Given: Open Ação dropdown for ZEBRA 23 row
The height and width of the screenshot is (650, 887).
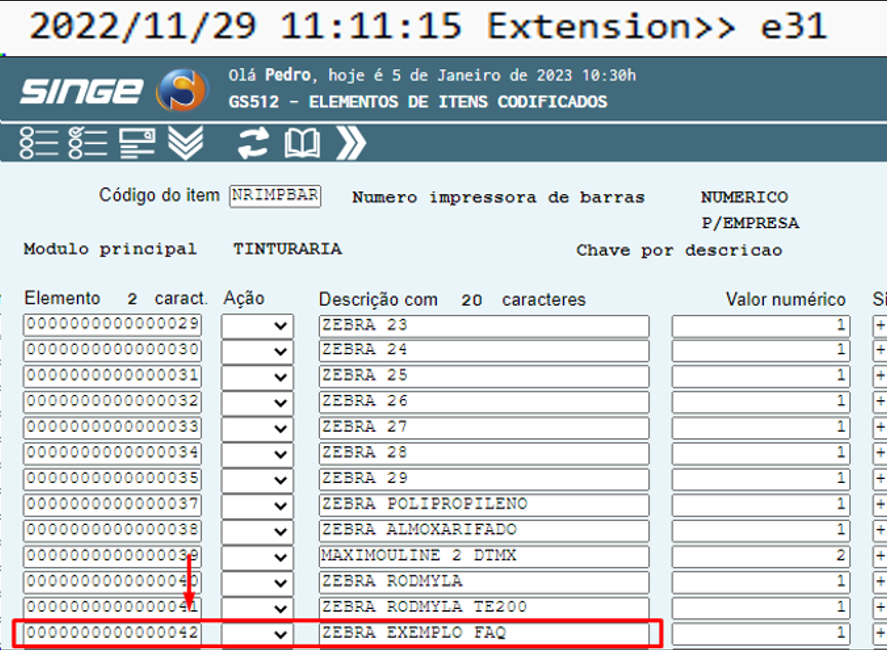Looking at the screenshot, I should click(257, 326).
